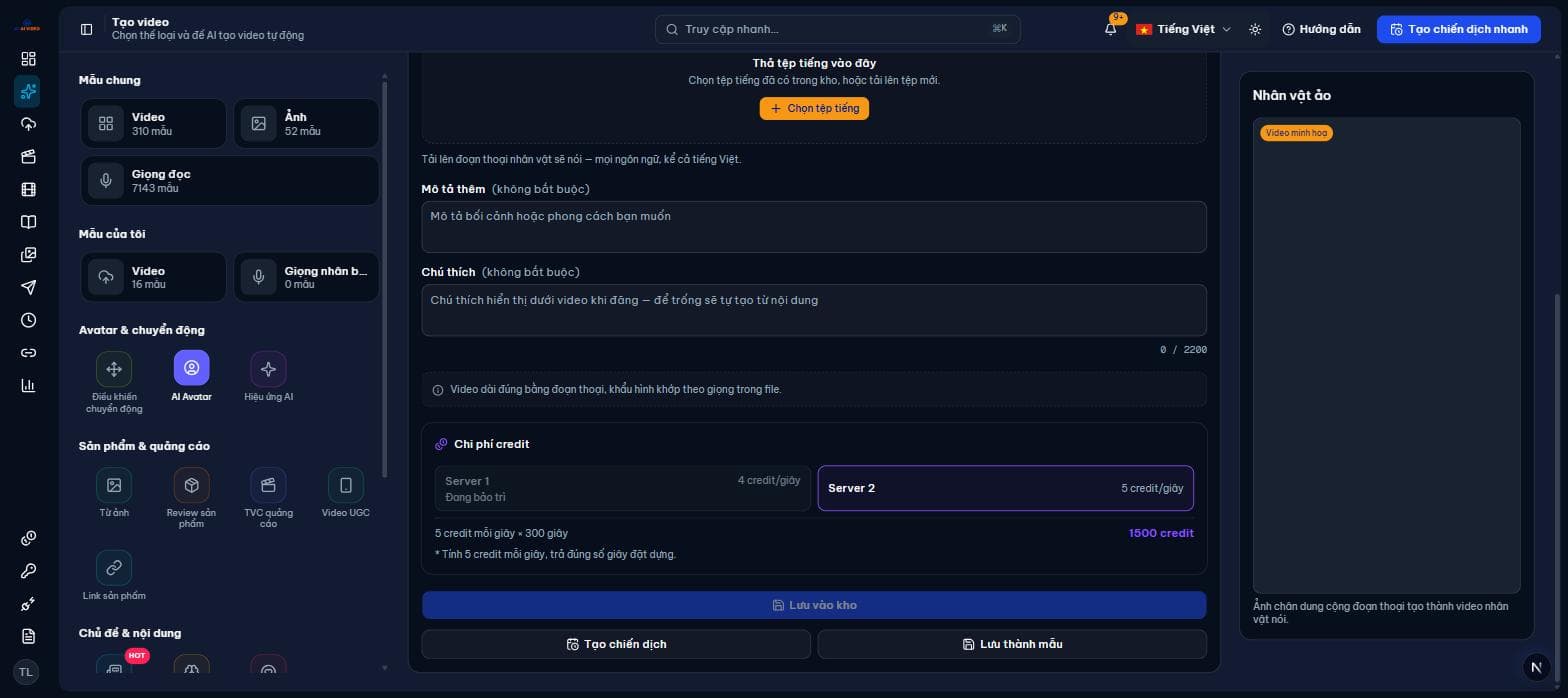Select the Điều khiển chuyển động tool
Screen dimensions: 1568x698
114,382
